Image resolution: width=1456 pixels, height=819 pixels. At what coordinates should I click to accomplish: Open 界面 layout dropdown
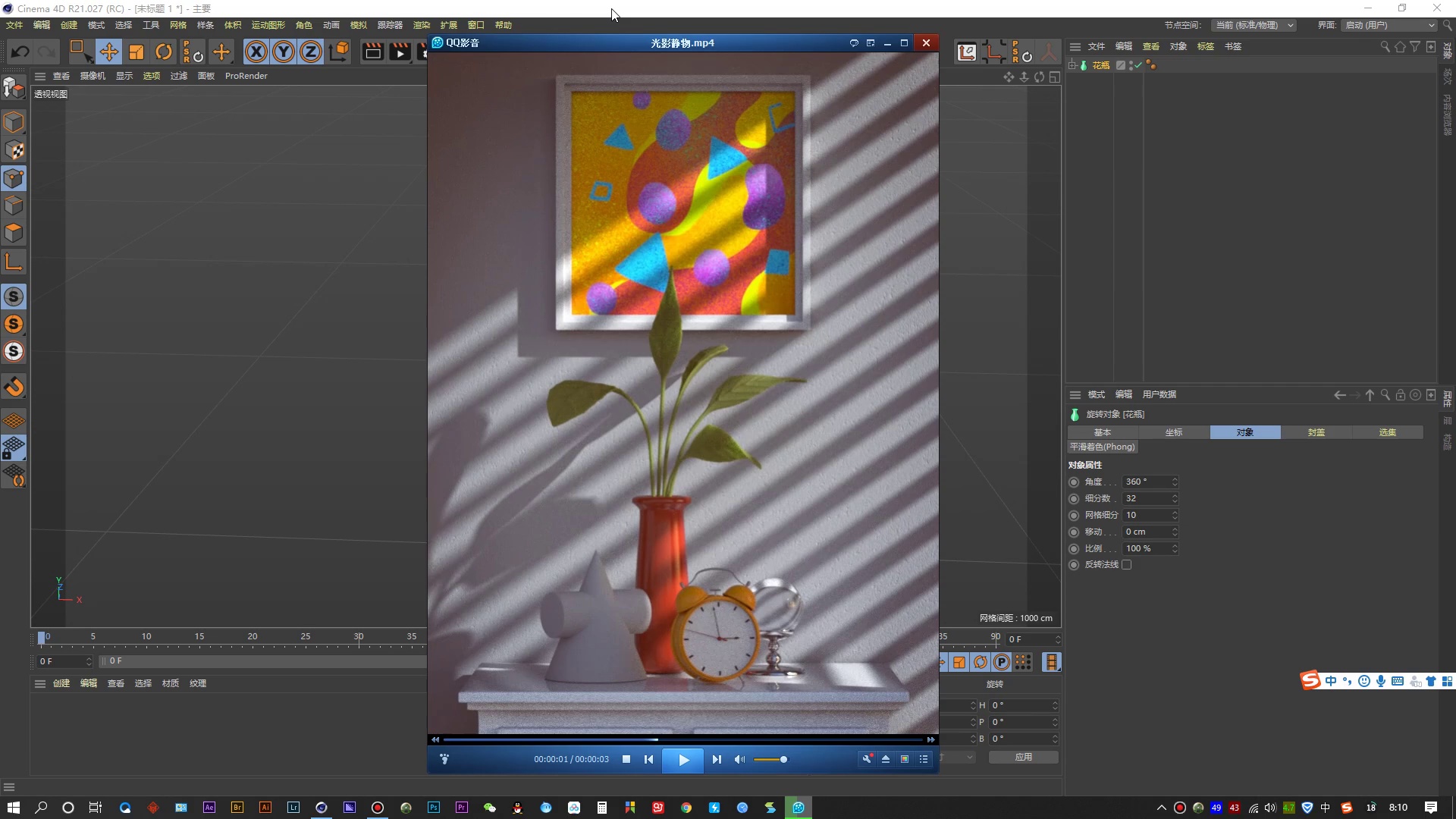[x=1389, y=25]
